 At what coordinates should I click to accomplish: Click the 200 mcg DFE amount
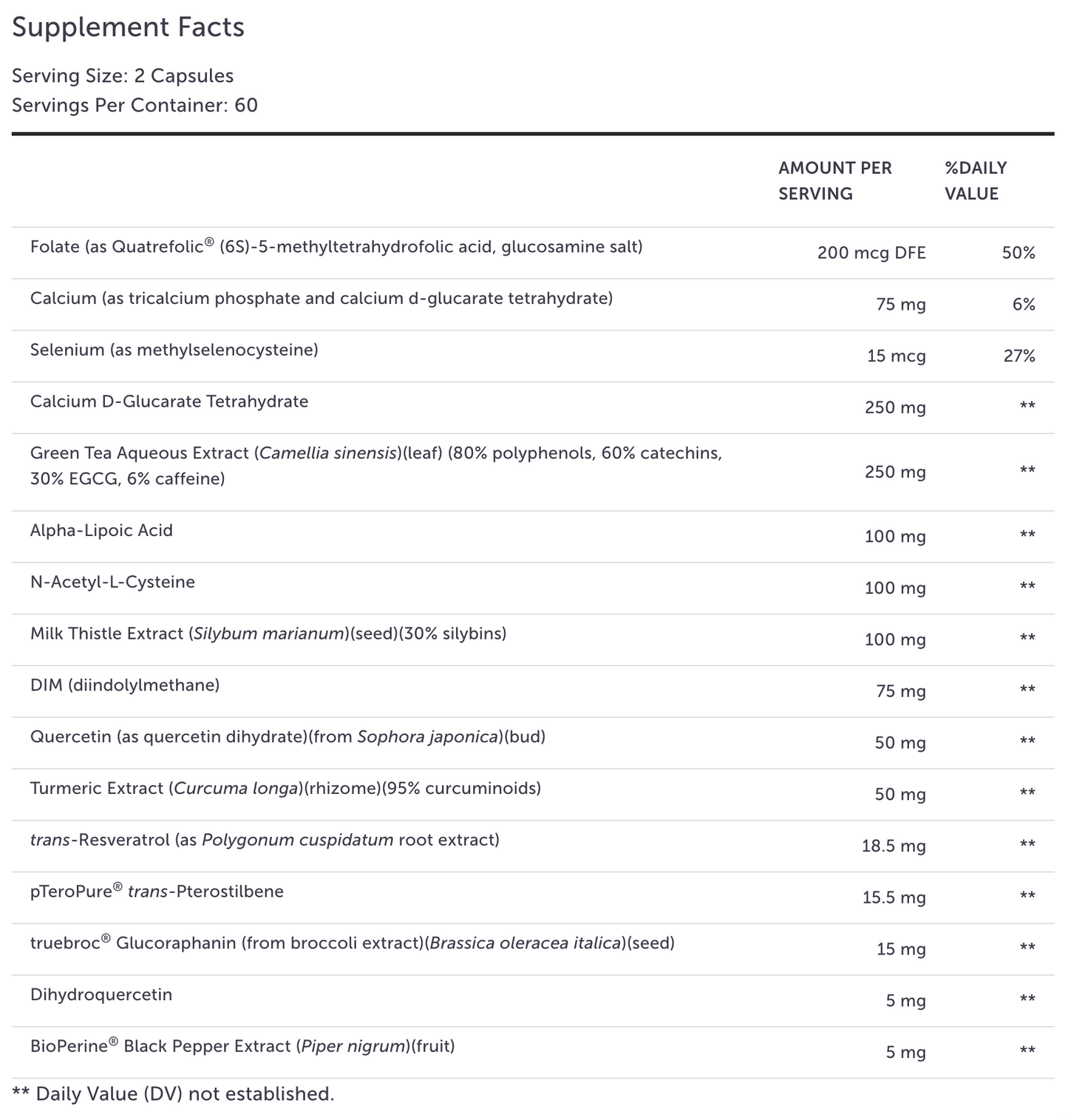click(x=871, y=253)
